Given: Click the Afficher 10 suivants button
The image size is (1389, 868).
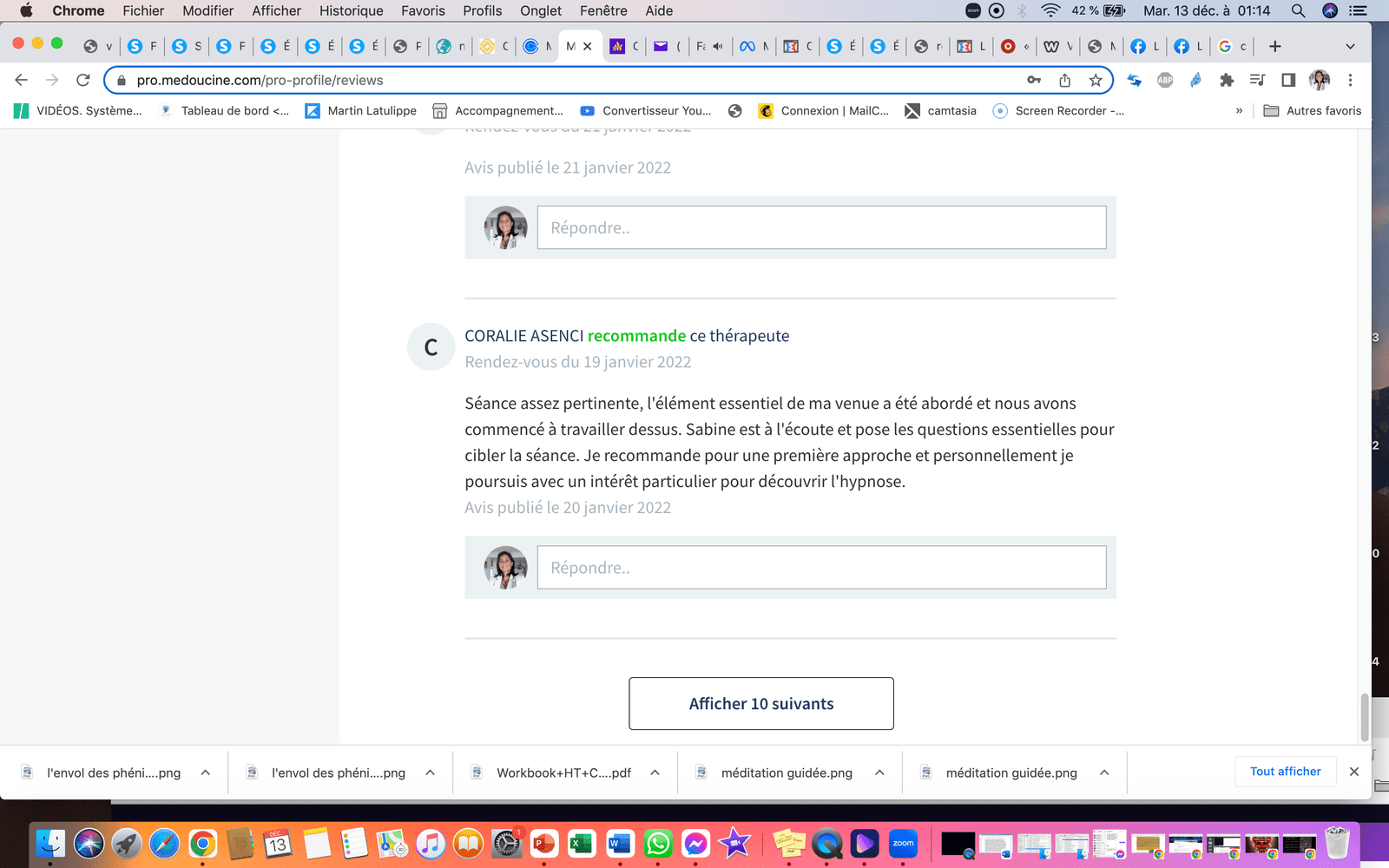Looking at the screenshot, I should [x=760, y=703].
